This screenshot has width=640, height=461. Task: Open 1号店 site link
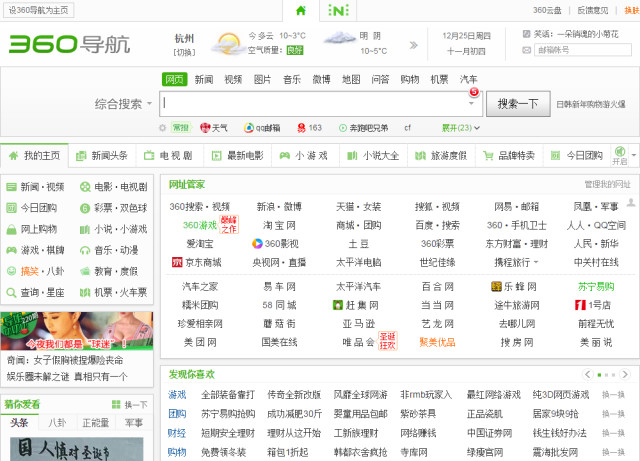coord(592,305)
